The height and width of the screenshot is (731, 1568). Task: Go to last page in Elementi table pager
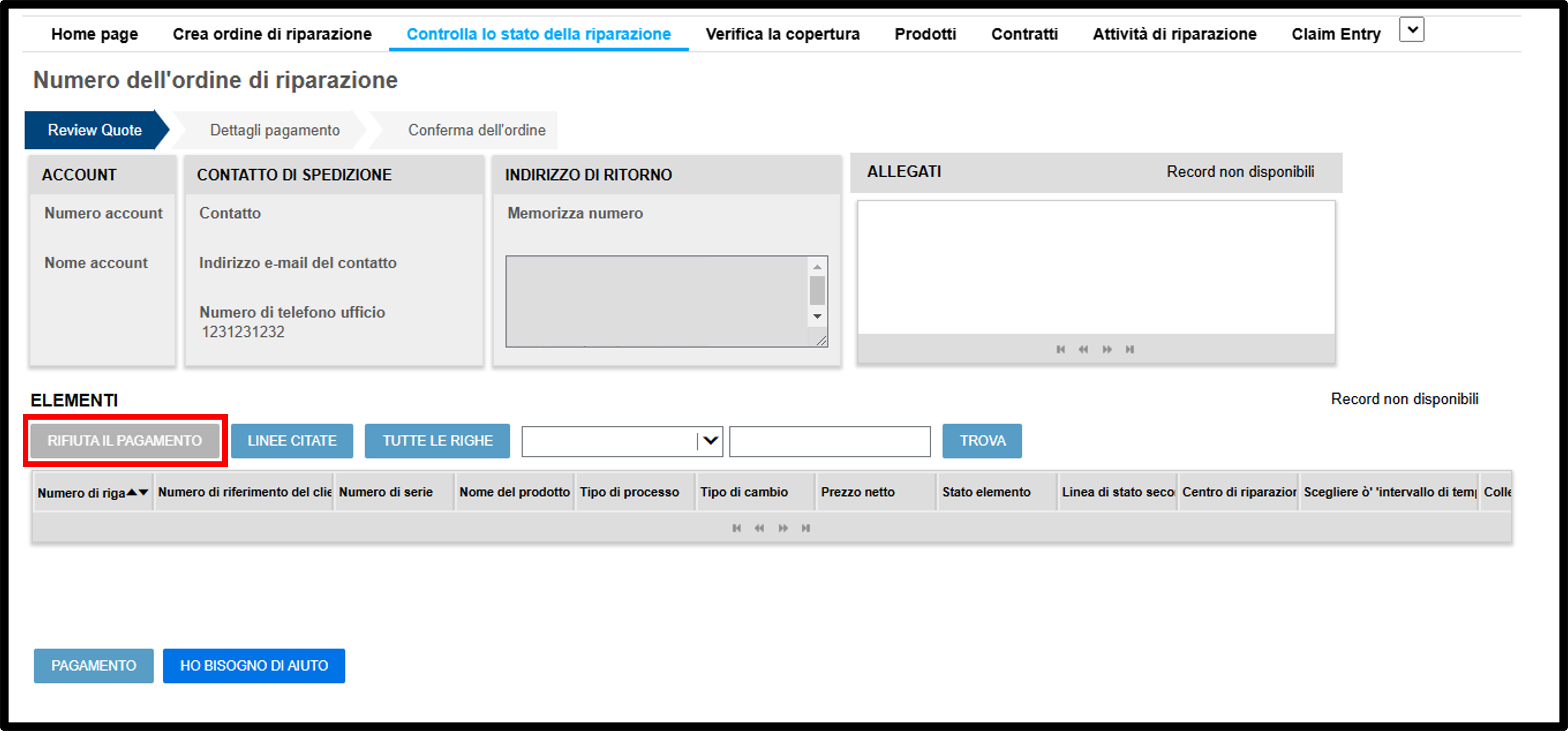(x=806, y=528)
